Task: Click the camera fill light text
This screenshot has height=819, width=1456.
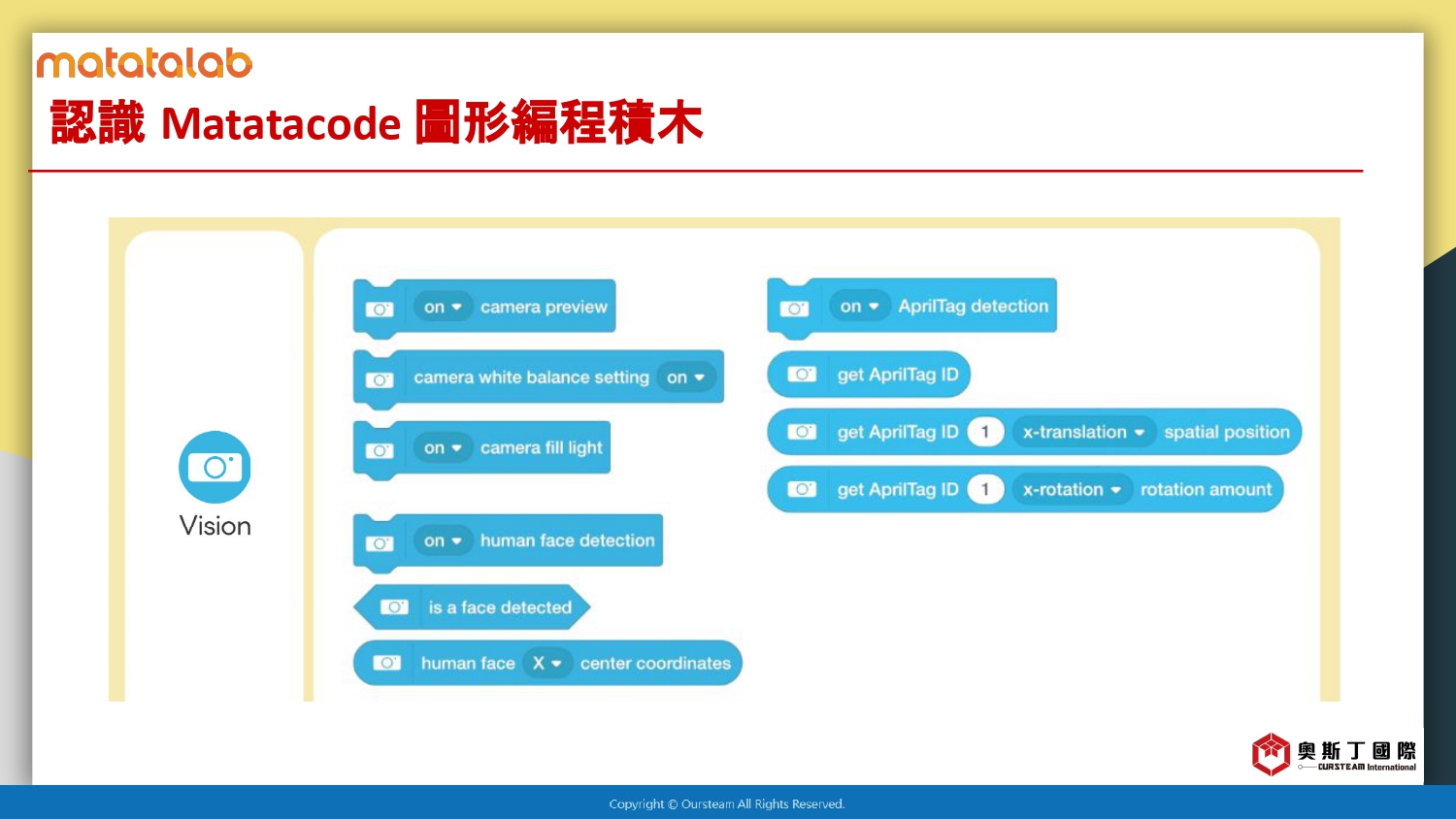Action: 542,447
